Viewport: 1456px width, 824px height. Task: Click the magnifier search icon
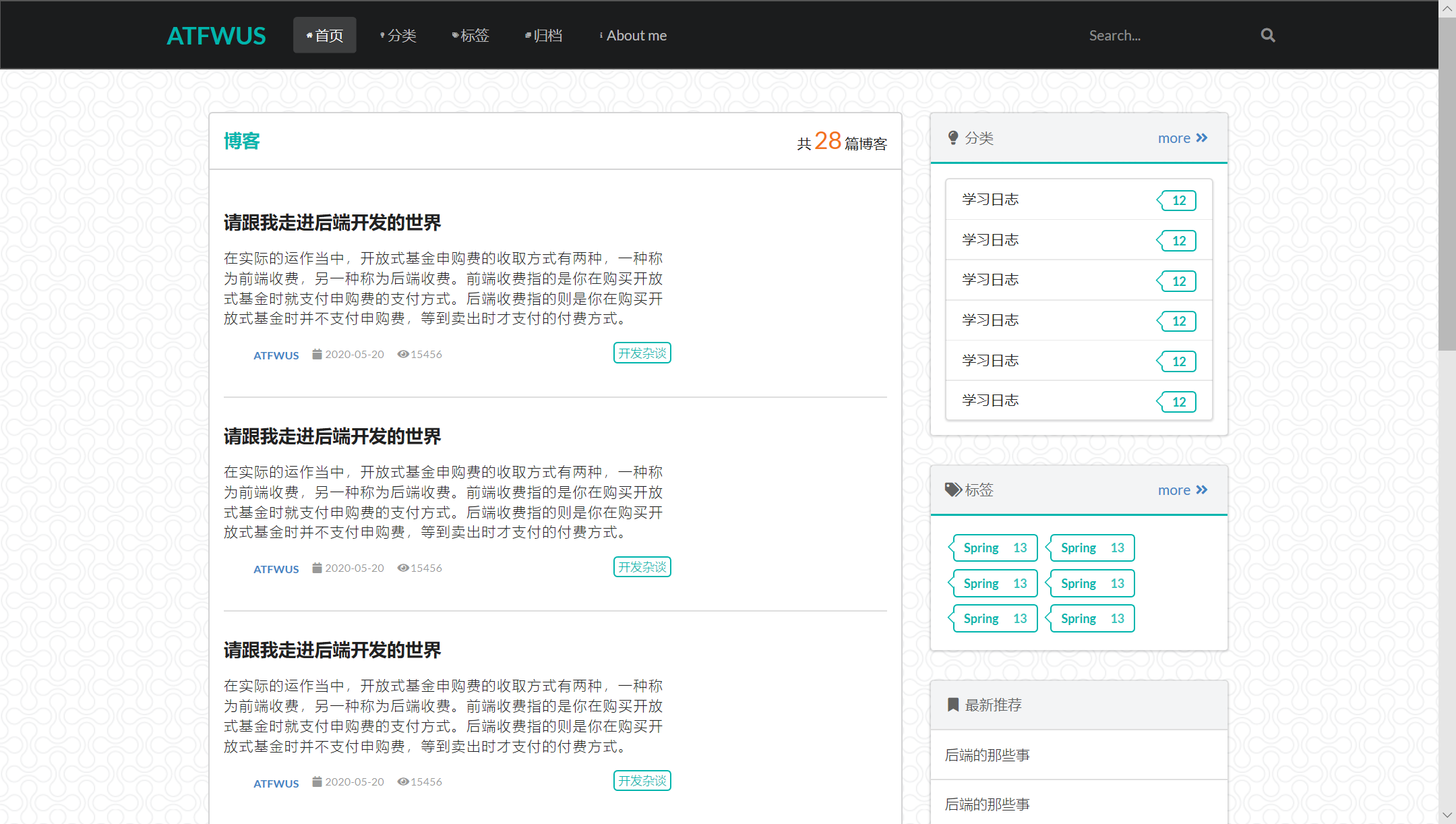click(1268, 35)
